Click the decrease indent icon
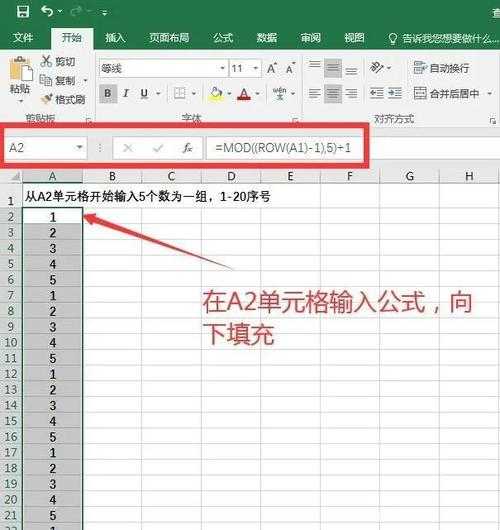This screenshot has height=530, width=500. coord(377,93)
